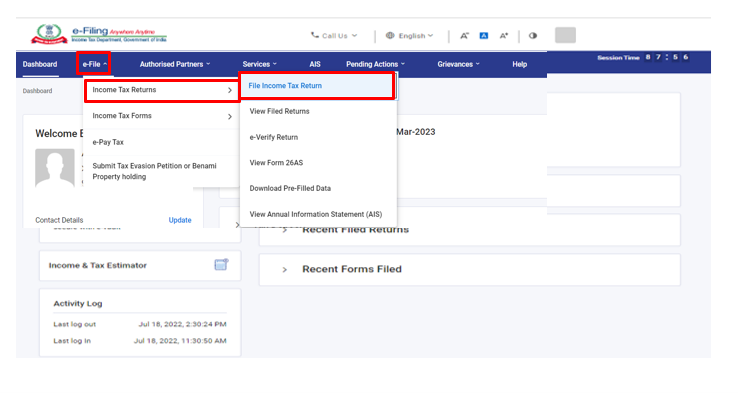
Task: Open the Call Us dropdown
Action: pos(334,36)
